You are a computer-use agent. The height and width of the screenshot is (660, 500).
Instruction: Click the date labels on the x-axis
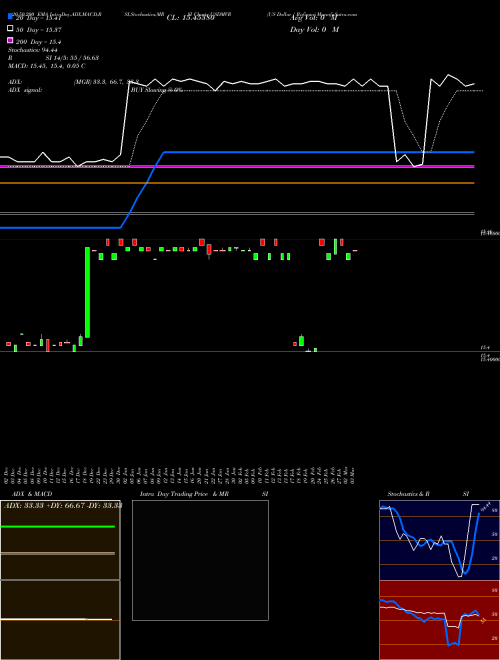180,475
